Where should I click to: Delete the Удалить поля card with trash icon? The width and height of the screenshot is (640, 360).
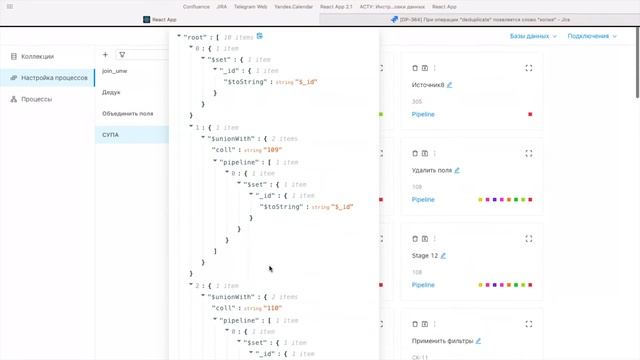(415, 153)
